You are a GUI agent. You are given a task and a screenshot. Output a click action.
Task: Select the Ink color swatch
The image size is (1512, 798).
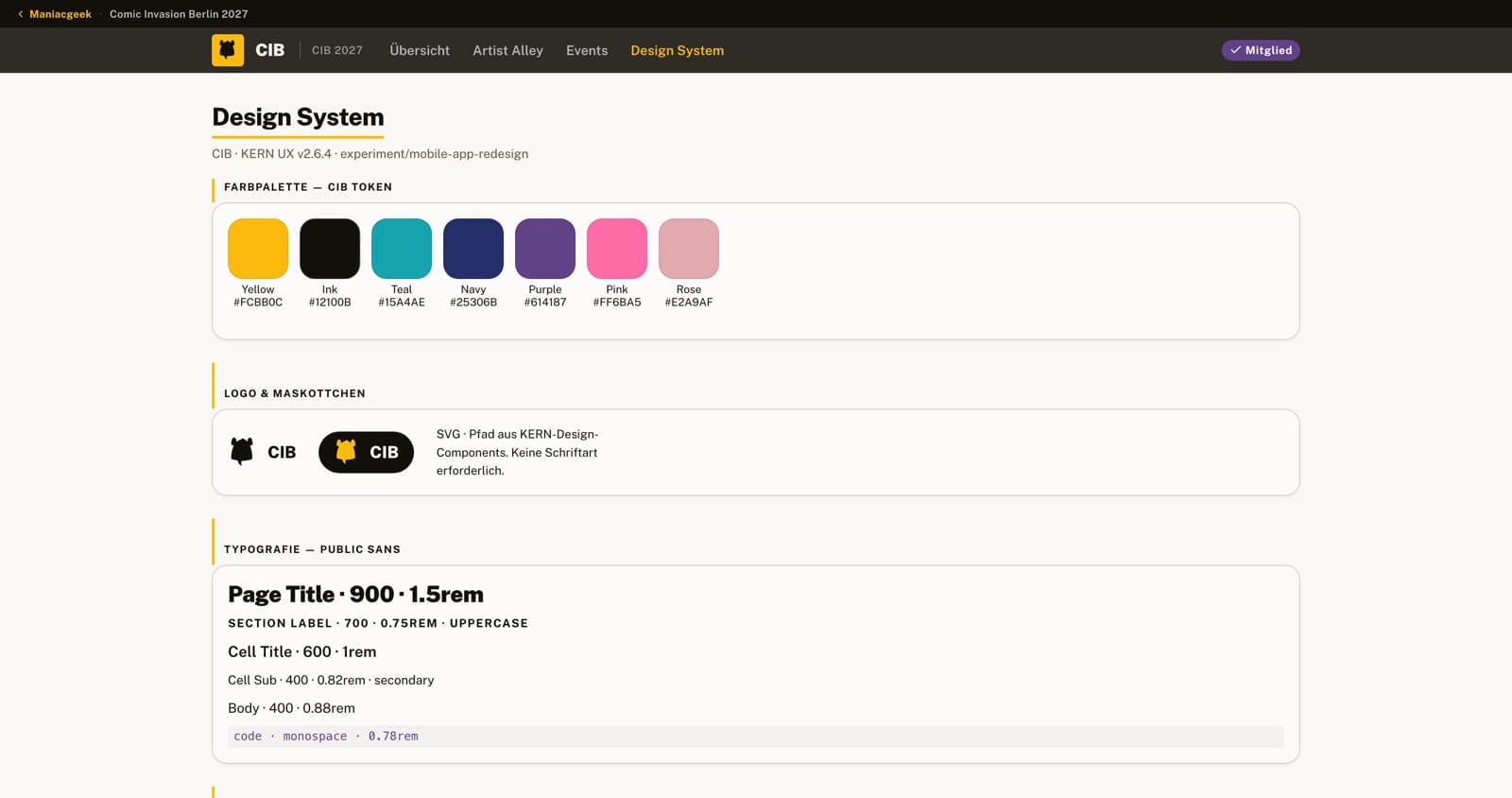tap(330, 249)
